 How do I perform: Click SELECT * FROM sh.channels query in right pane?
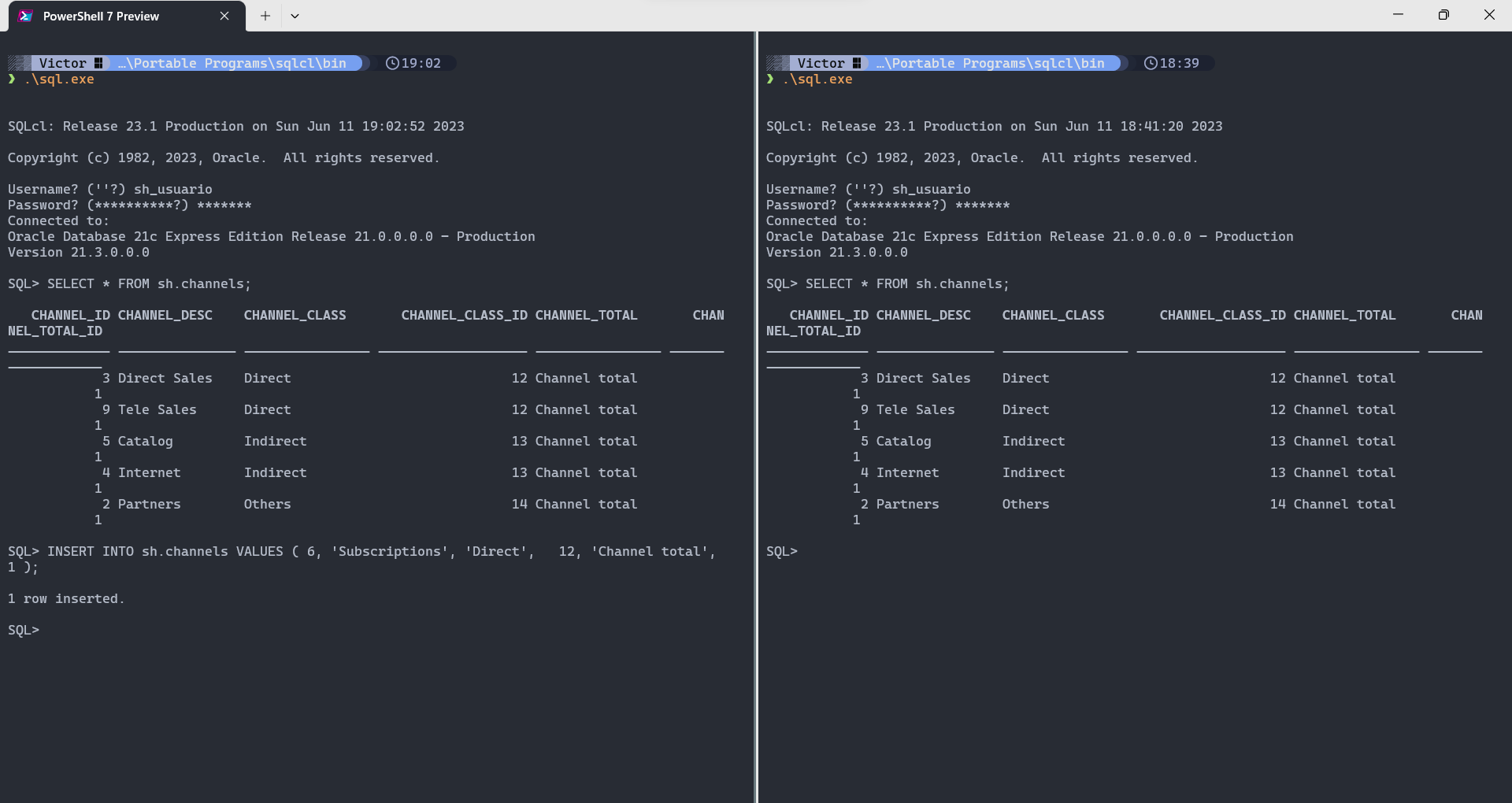(x=908, y=283)
